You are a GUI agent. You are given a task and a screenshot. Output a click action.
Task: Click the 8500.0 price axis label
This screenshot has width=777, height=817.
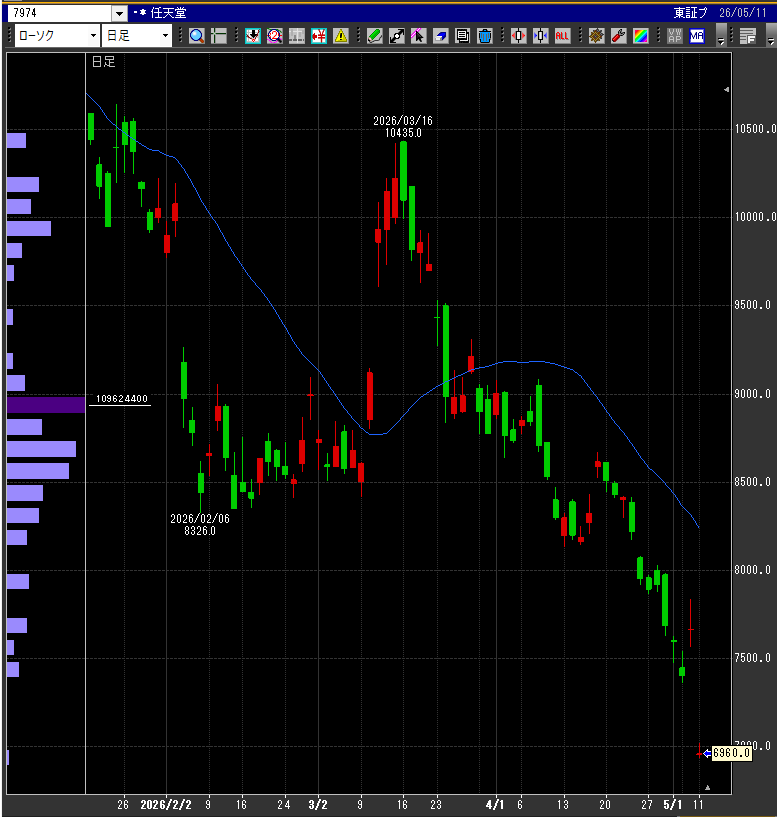tap(753, 482)
